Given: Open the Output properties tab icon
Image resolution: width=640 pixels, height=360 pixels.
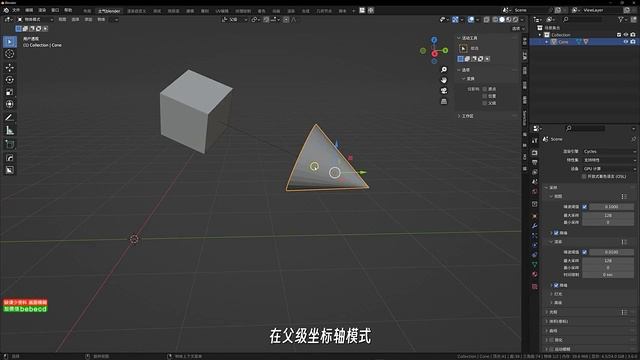Looking at the screenshot, I should [x=535, y=162].
